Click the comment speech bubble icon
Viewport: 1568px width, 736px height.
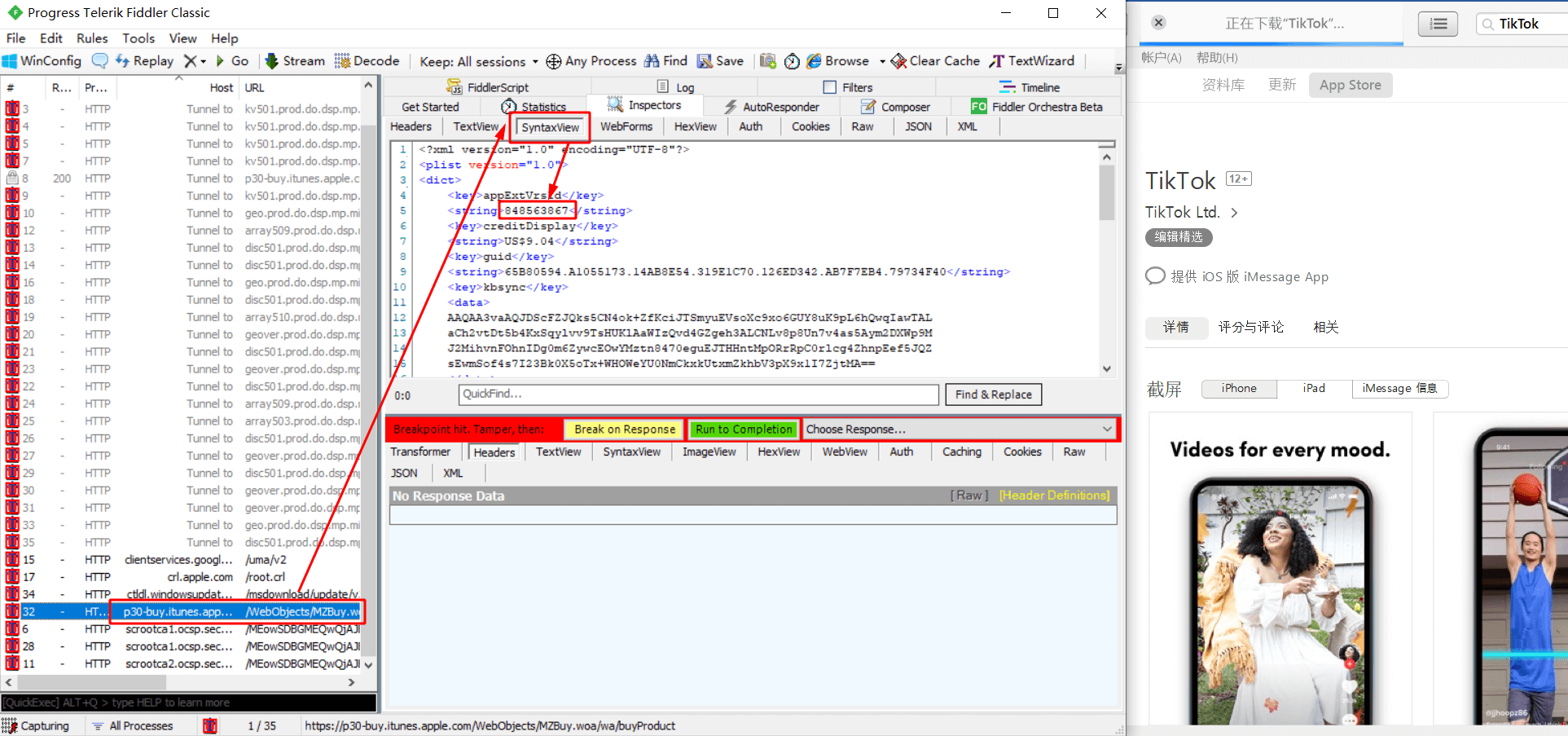(99, 61)
